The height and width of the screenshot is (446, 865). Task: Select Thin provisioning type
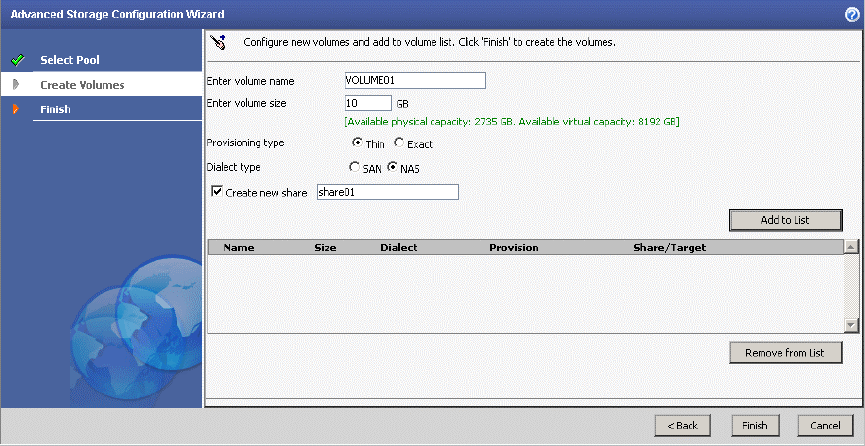(357, 143)
